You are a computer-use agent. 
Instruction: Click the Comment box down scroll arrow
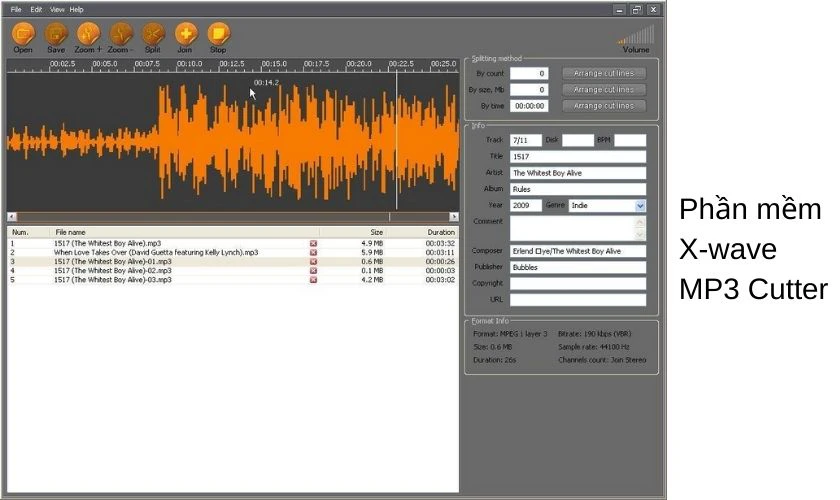point(640,235)
